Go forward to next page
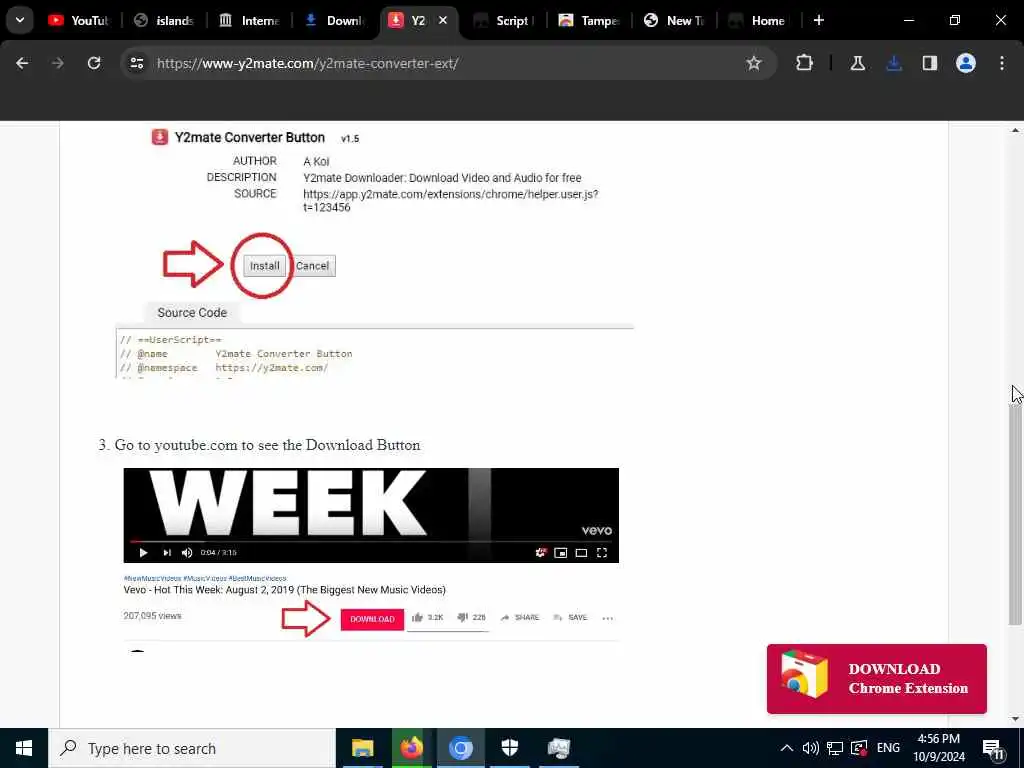Screen dimensions: 1024x768 click(58, 63)
